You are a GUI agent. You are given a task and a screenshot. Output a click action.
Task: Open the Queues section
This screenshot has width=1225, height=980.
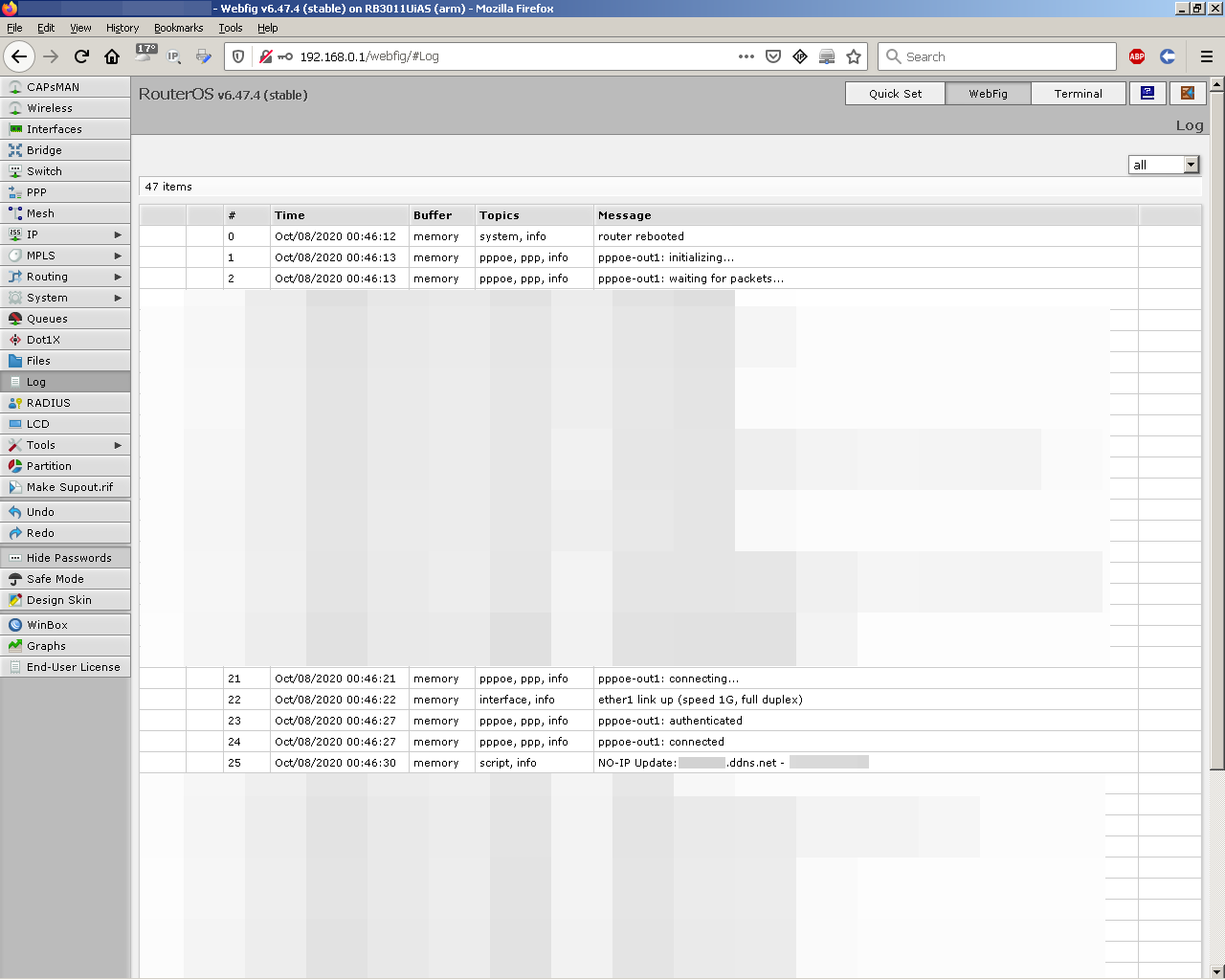65,319
